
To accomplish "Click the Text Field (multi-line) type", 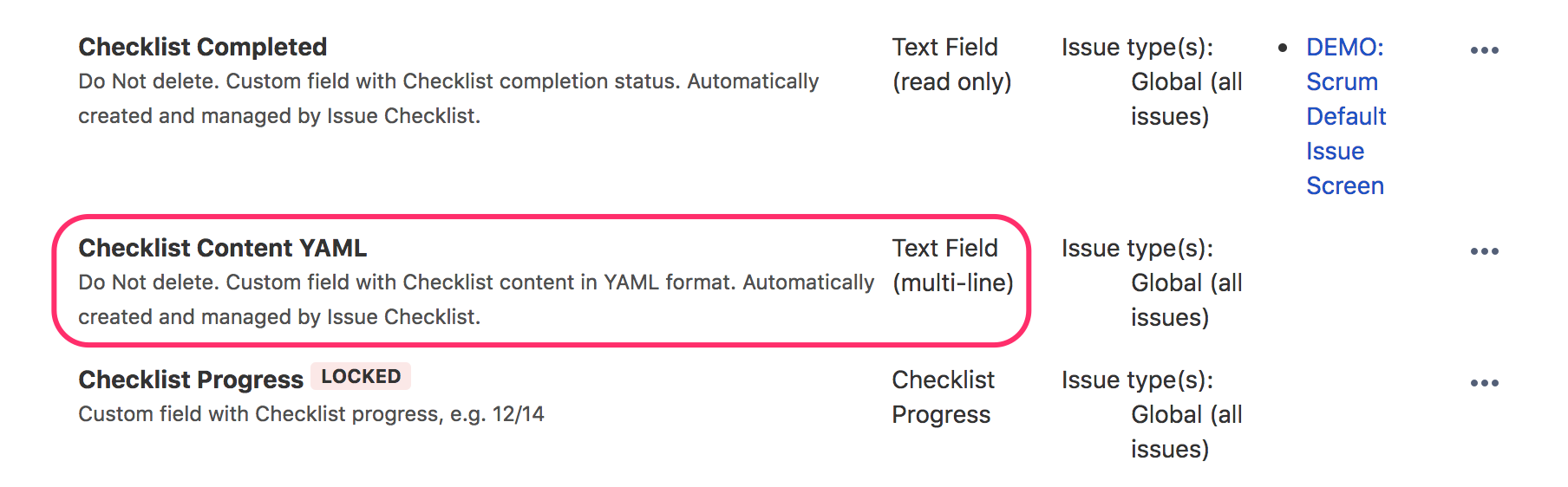I will [x=952, y=265].
